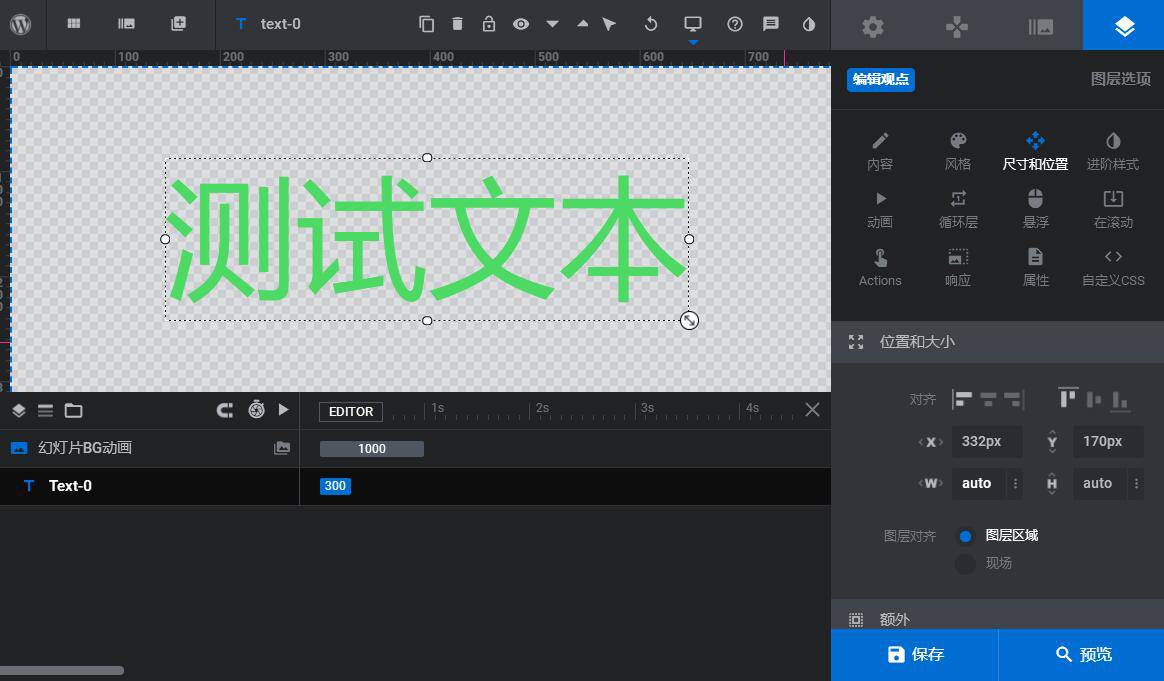Close the timeline with X
This screenshot has height=681, width=1164.
(x=813, y=410)
